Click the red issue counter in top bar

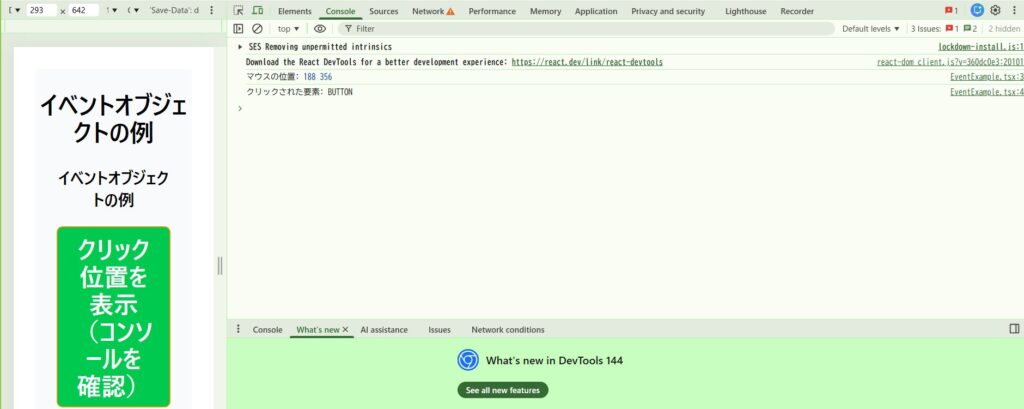coord(952,10)
